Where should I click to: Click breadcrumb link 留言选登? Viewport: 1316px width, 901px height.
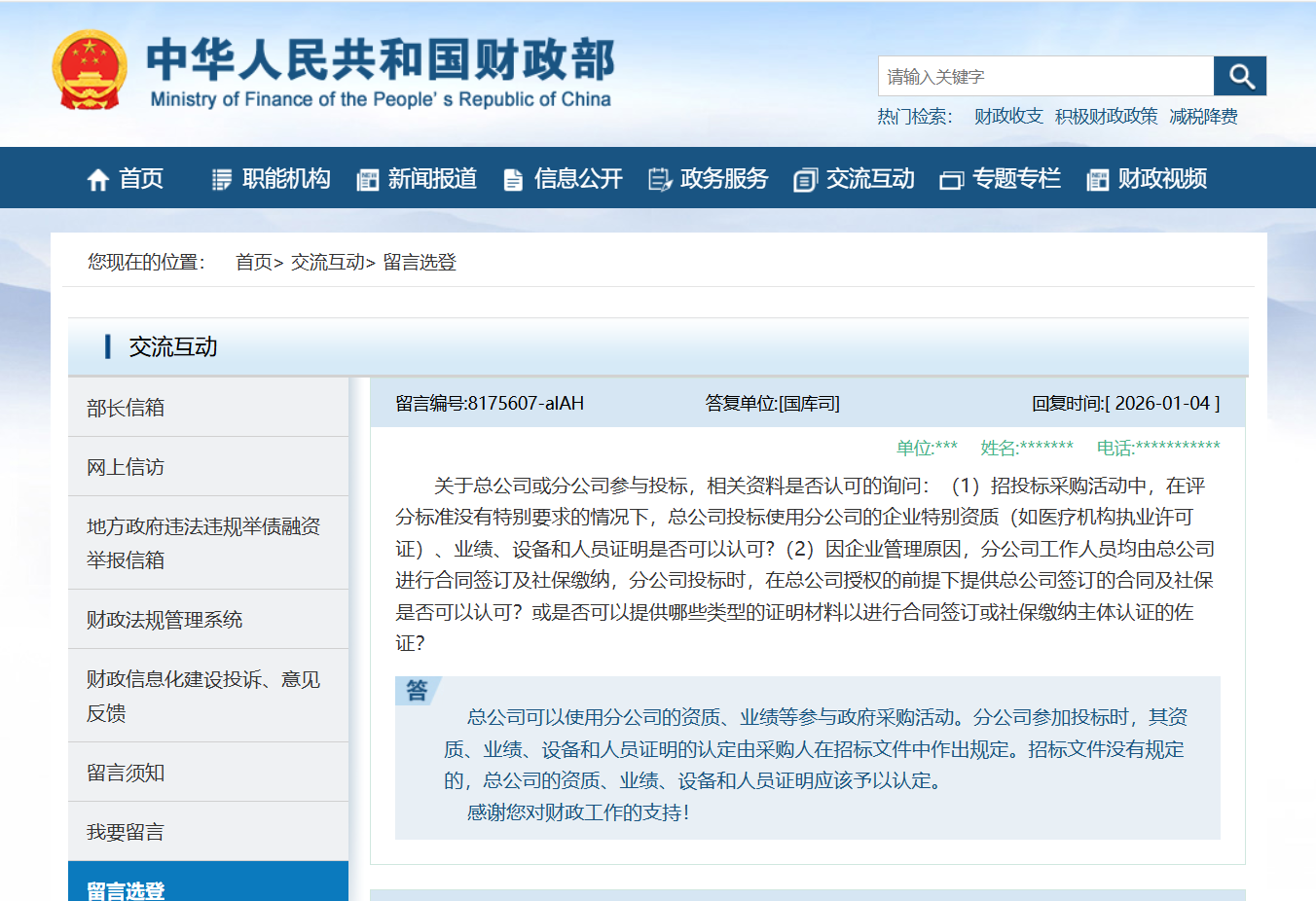pyautogui.click(x=420, y=262)
